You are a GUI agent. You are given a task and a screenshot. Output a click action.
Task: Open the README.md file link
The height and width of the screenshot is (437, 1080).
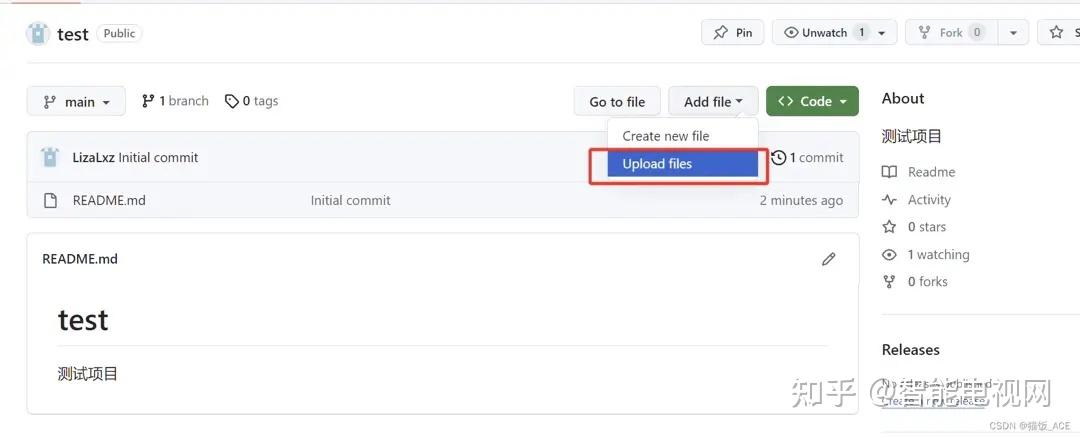109,200
